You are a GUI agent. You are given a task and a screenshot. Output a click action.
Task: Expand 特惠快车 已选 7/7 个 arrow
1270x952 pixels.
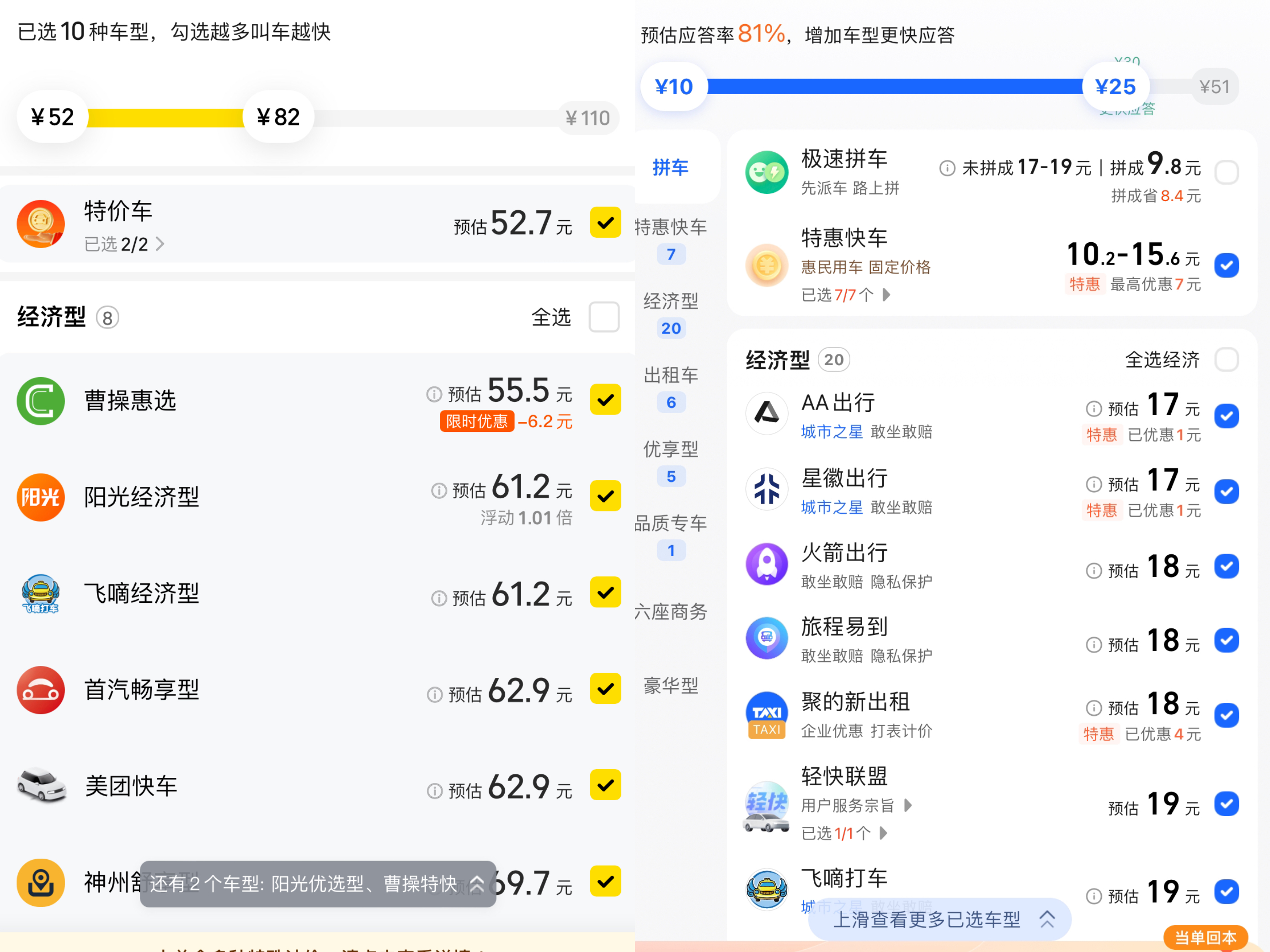click(886, 295)
